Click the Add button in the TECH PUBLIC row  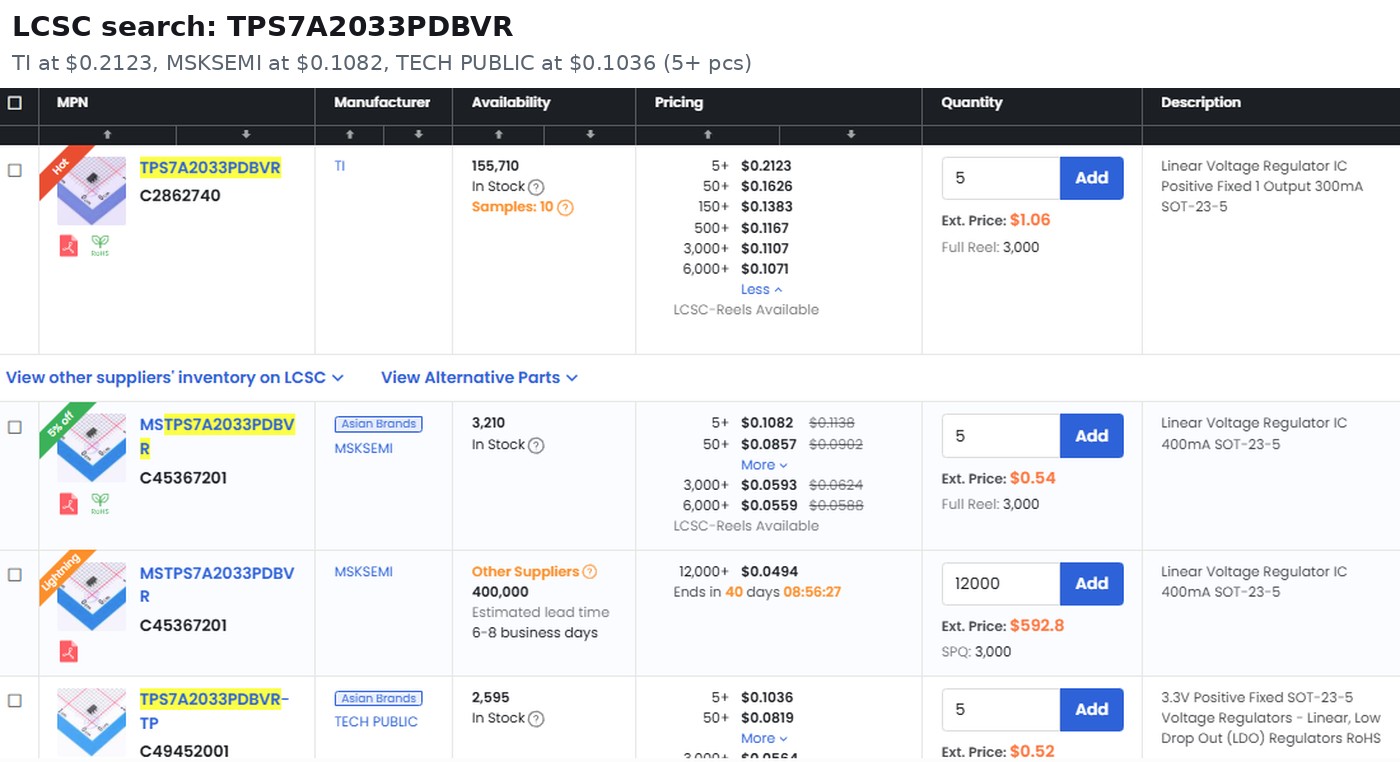pyautogui.click(x=1091, y=709)
